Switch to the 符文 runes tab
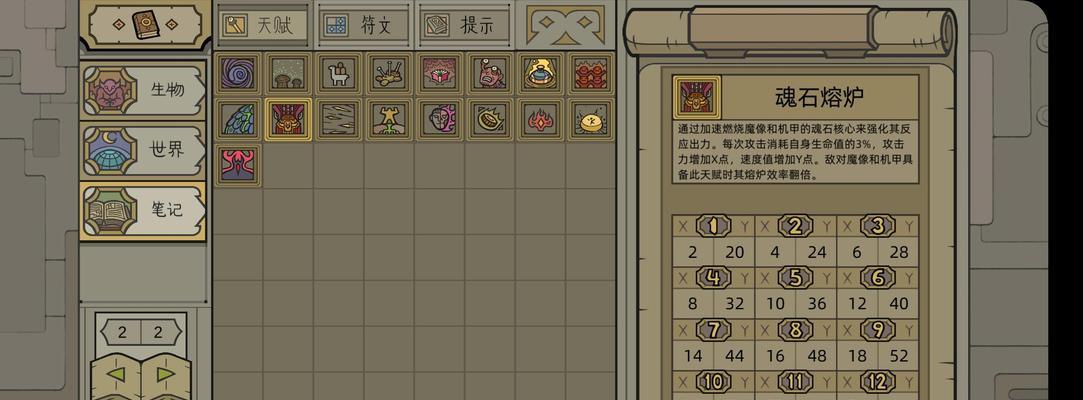 [364, 25]
